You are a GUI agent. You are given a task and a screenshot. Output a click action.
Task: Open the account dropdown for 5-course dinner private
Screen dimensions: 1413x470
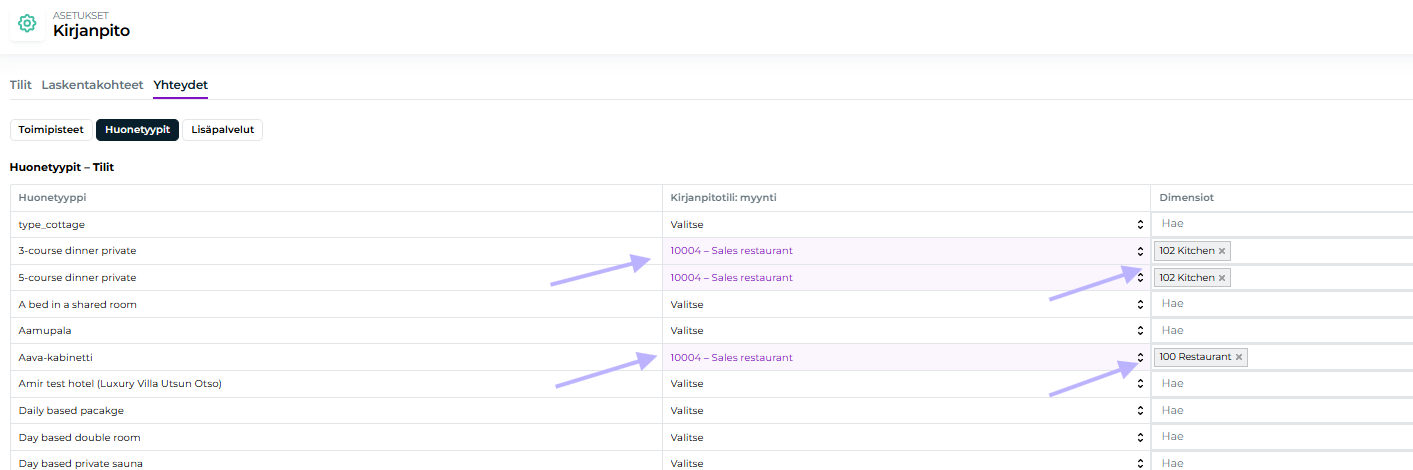[x=906, y=278]
